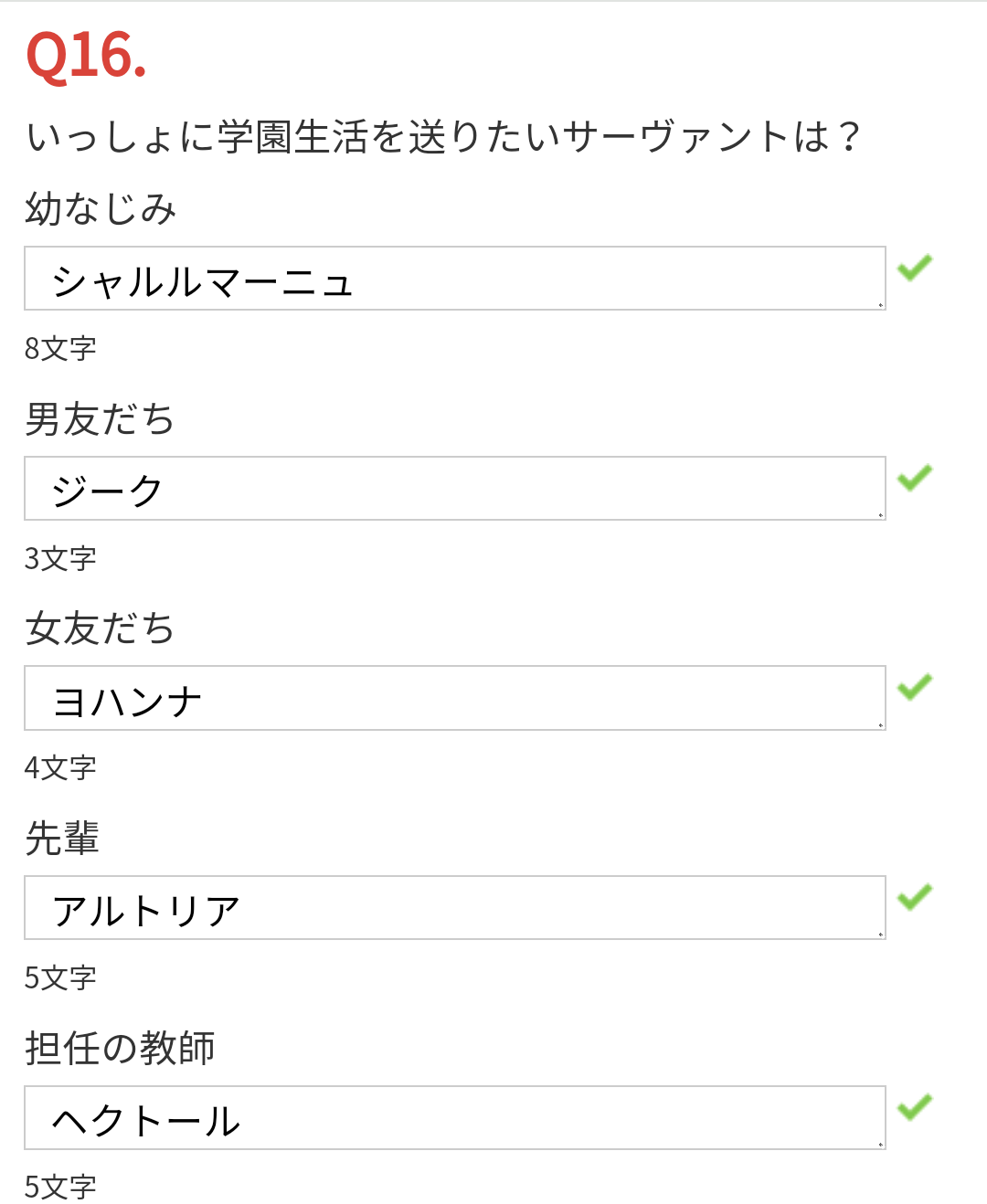Click the question text about 学園生活

(x=443, y=137)
